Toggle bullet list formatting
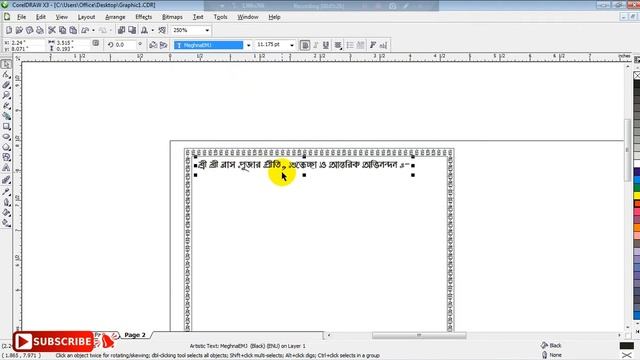The width and height of the screenshot is (640, 360). (350, 45)
